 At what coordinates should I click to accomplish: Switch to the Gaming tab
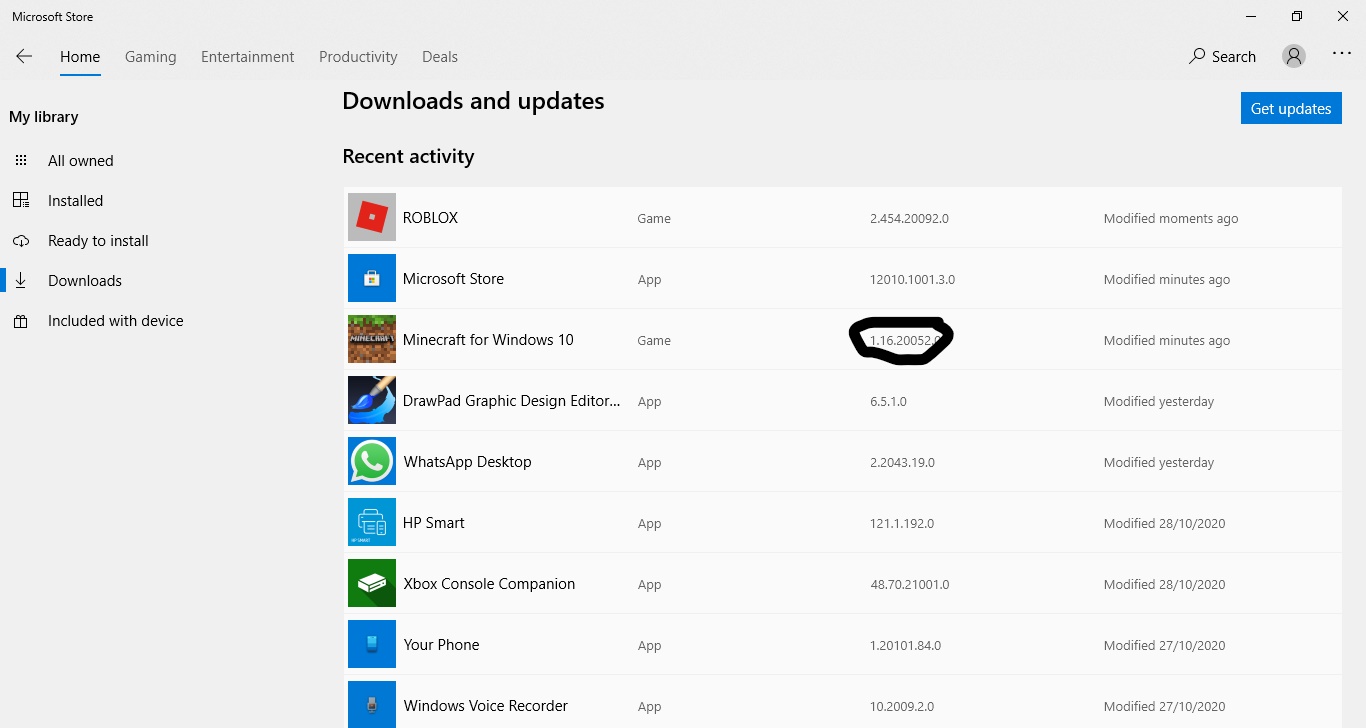click(151, 57)
